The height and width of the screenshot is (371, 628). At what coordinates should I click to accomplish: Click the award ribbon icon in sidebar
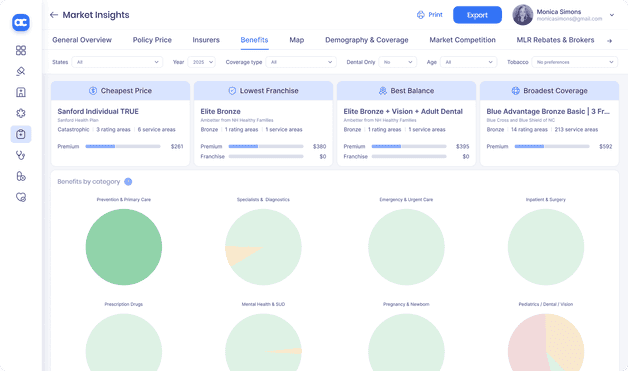(x=21, y=71)
